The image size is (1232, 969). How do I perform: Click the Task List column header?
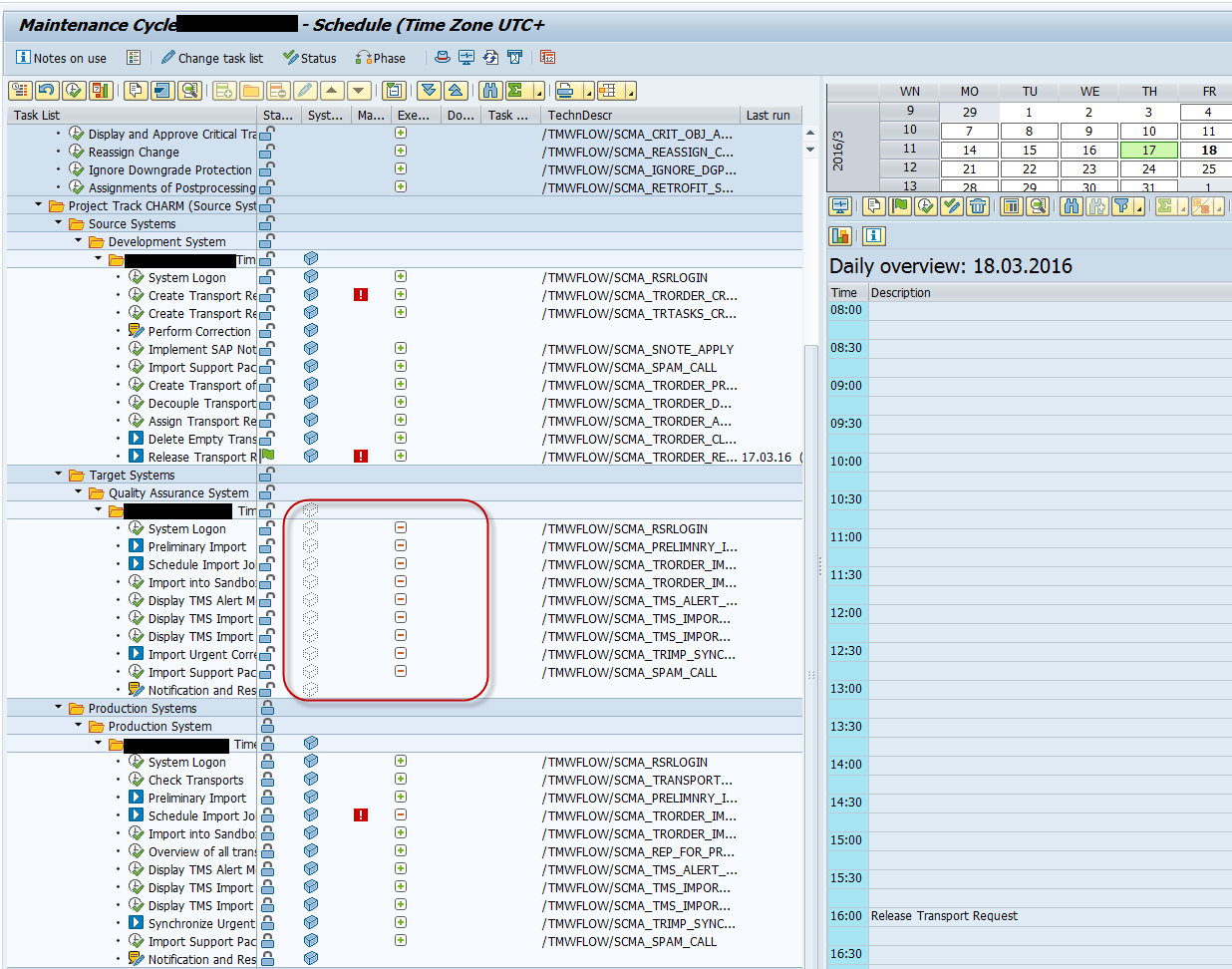(132, 115)
